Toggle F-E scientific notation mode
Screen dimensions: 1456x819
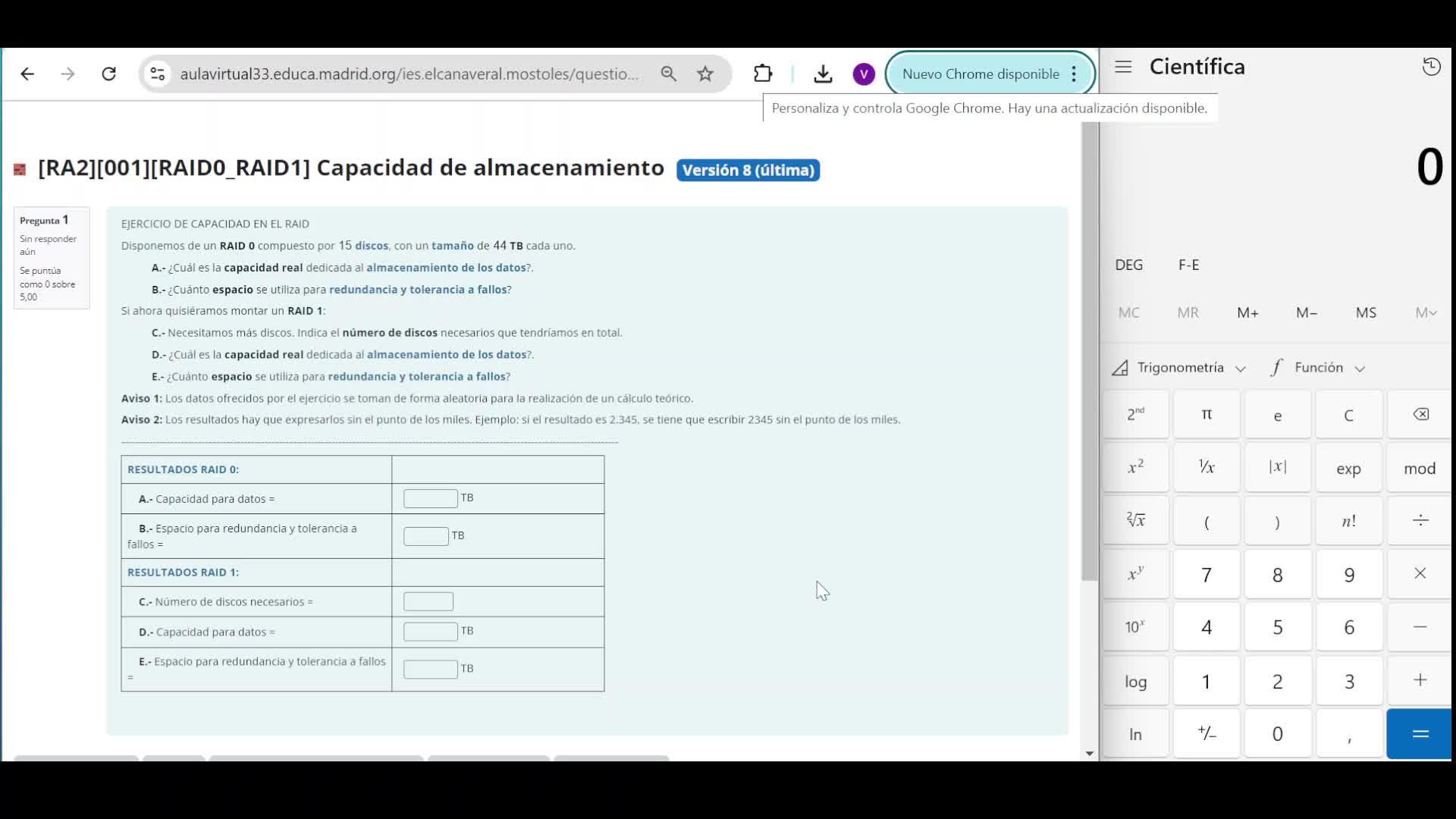(1188, 265)
